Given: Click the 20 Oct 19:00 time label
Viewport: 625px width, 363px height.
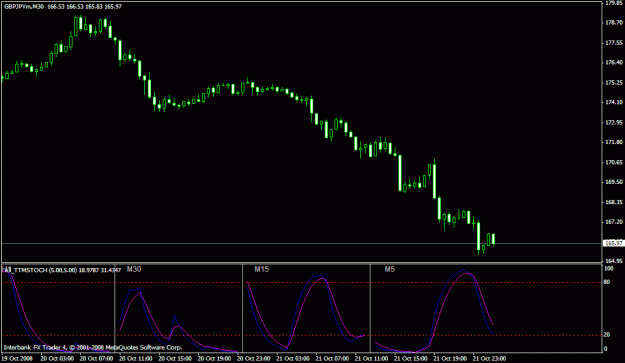Looking at the screenshot, I should [214, 359].
